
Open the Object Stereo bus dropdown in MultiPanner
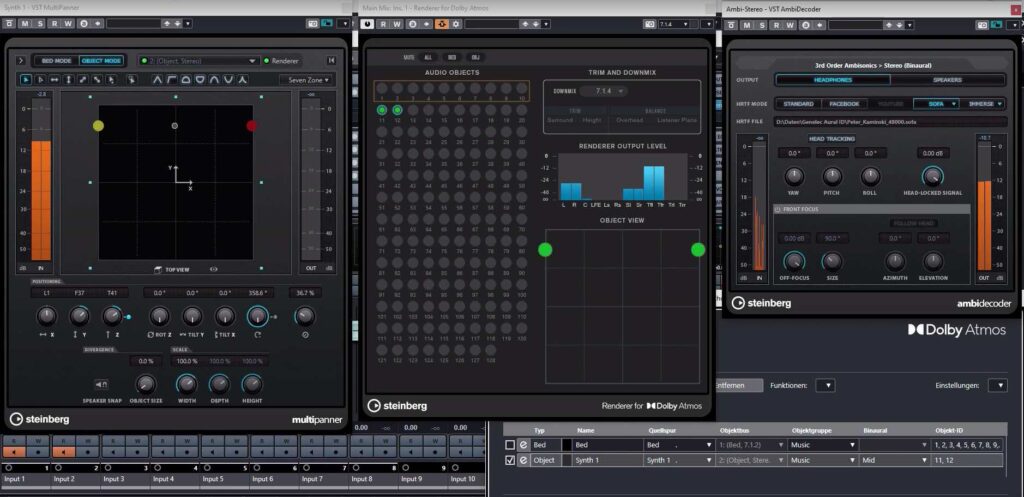(x=199, y=61)
